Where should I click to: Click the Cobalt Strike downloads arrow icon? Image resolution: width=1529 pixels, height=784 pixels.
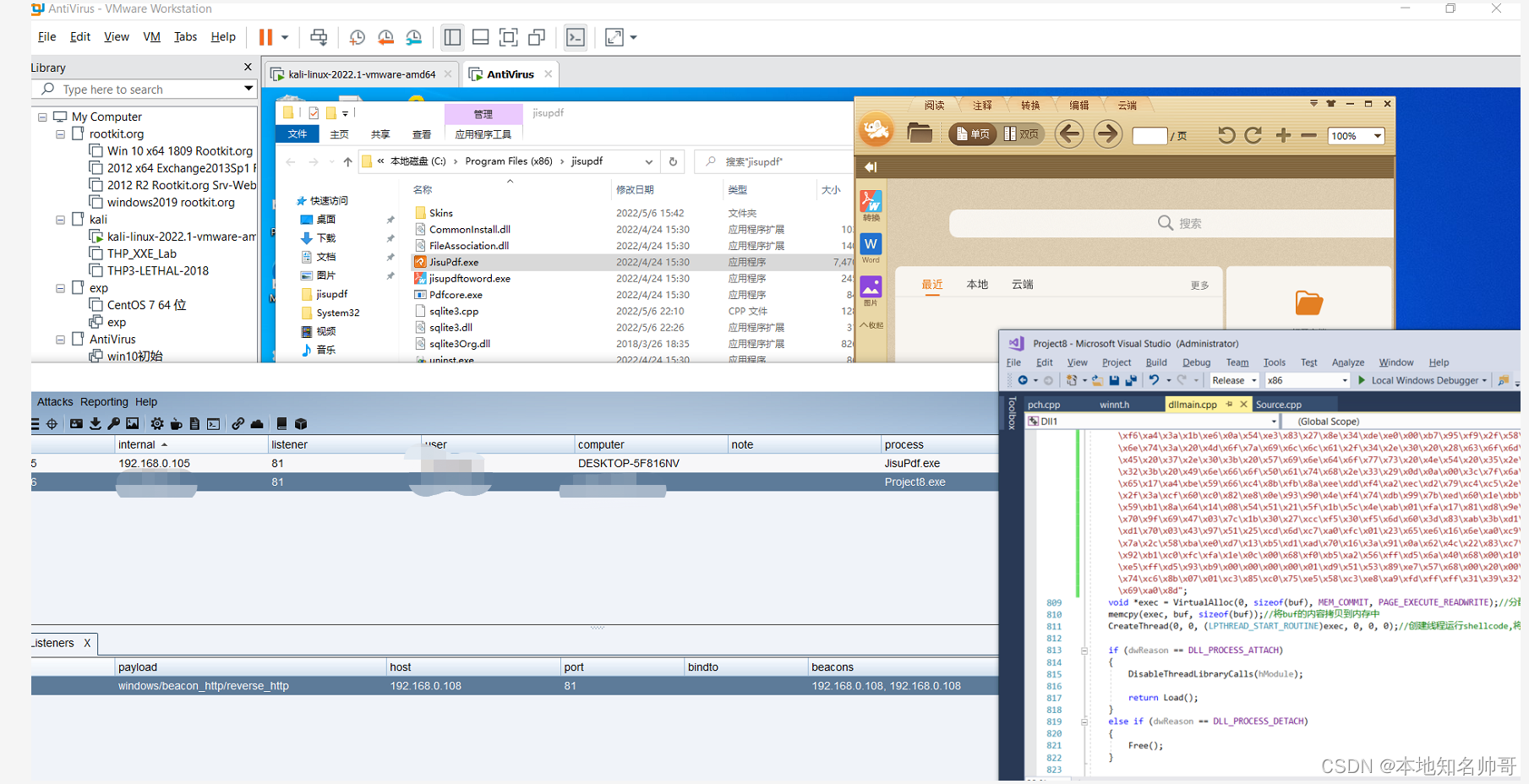pyautogui.click(x=95, y=424)
